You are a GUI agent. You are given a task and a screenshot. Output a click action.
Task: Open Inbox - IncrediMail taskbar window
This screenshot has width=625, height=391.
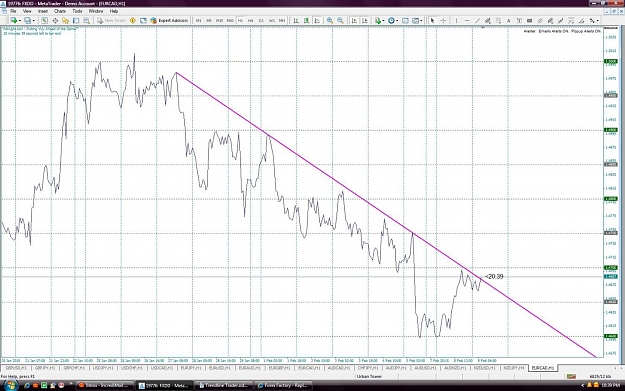pos(105,385)
